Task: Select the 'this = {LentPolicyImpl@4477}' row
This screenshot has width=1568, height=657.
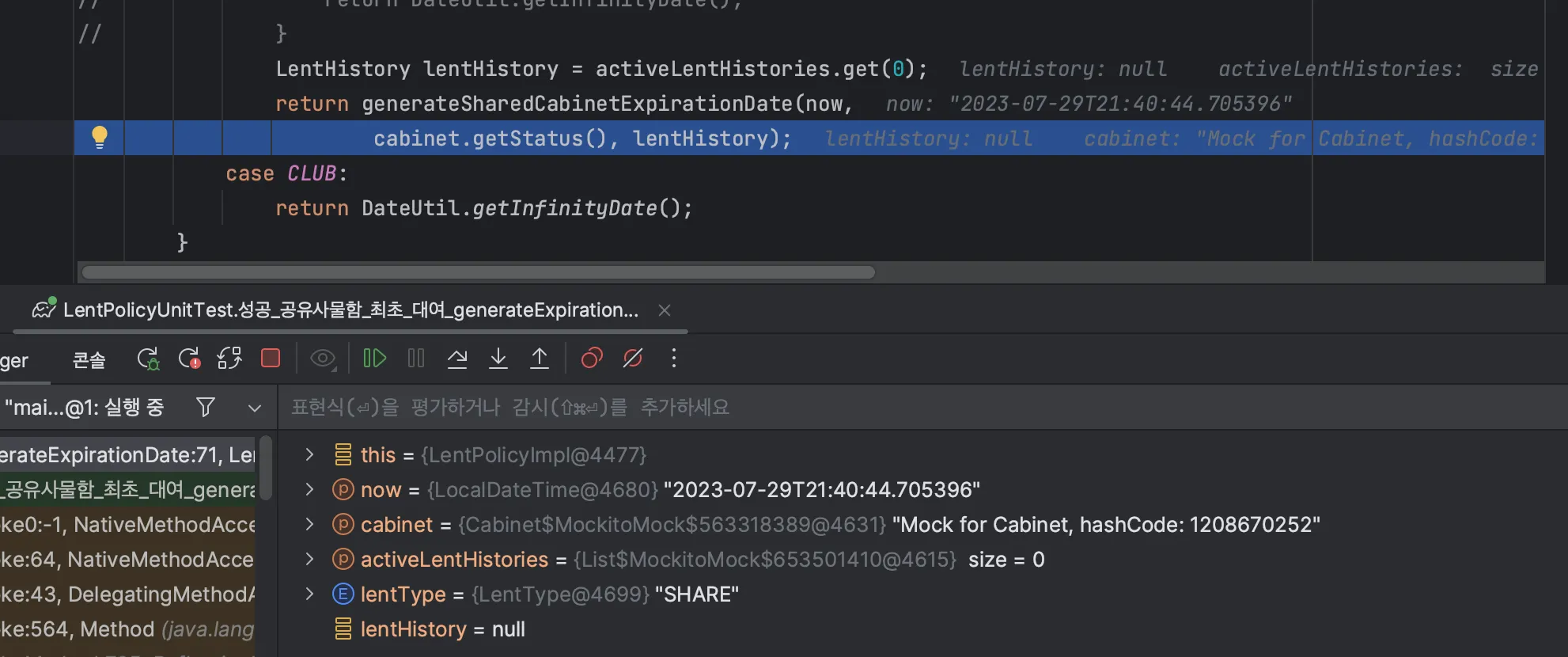Action: (922, 455)
